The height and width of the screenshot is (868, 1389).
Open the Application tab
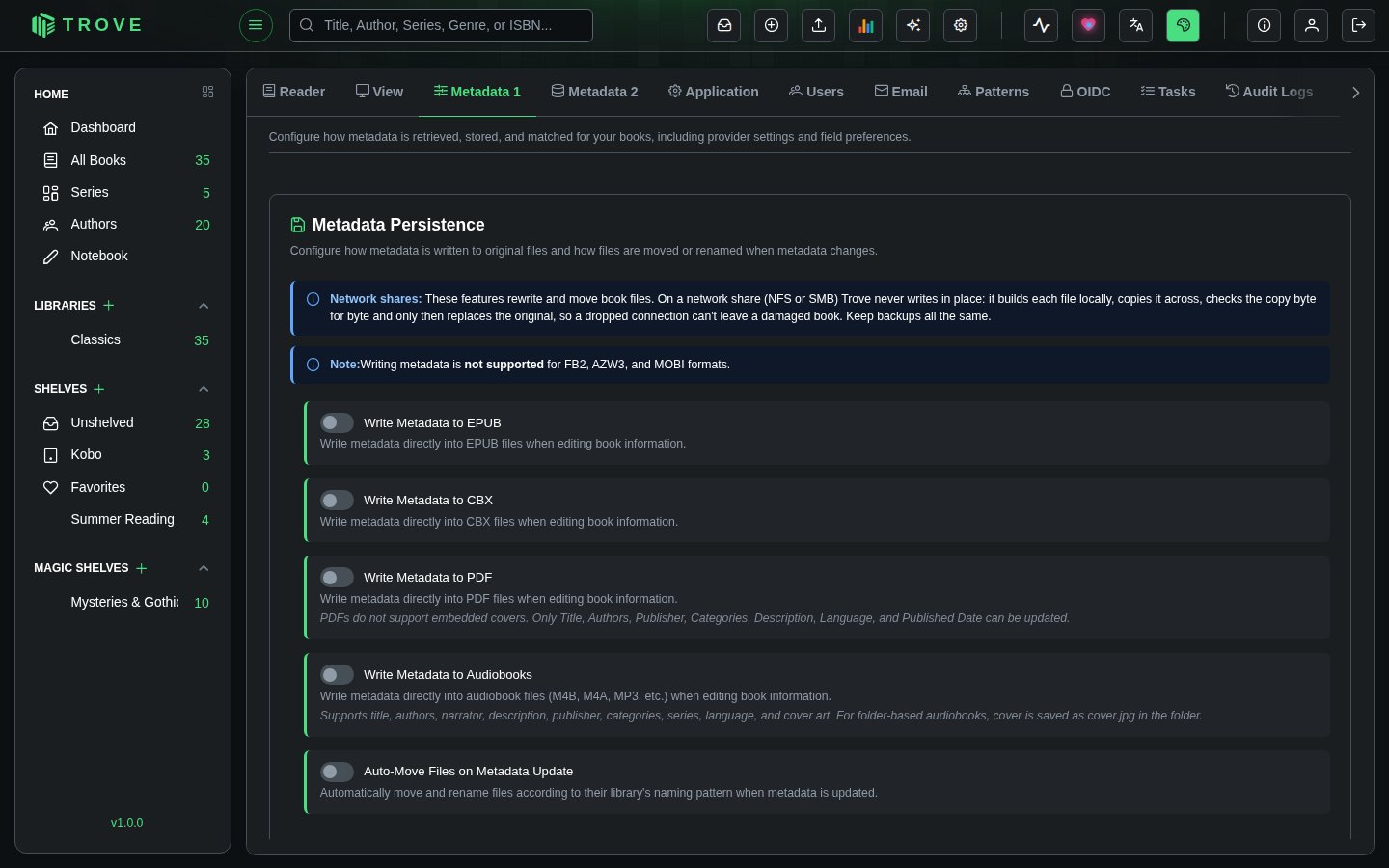713,92
